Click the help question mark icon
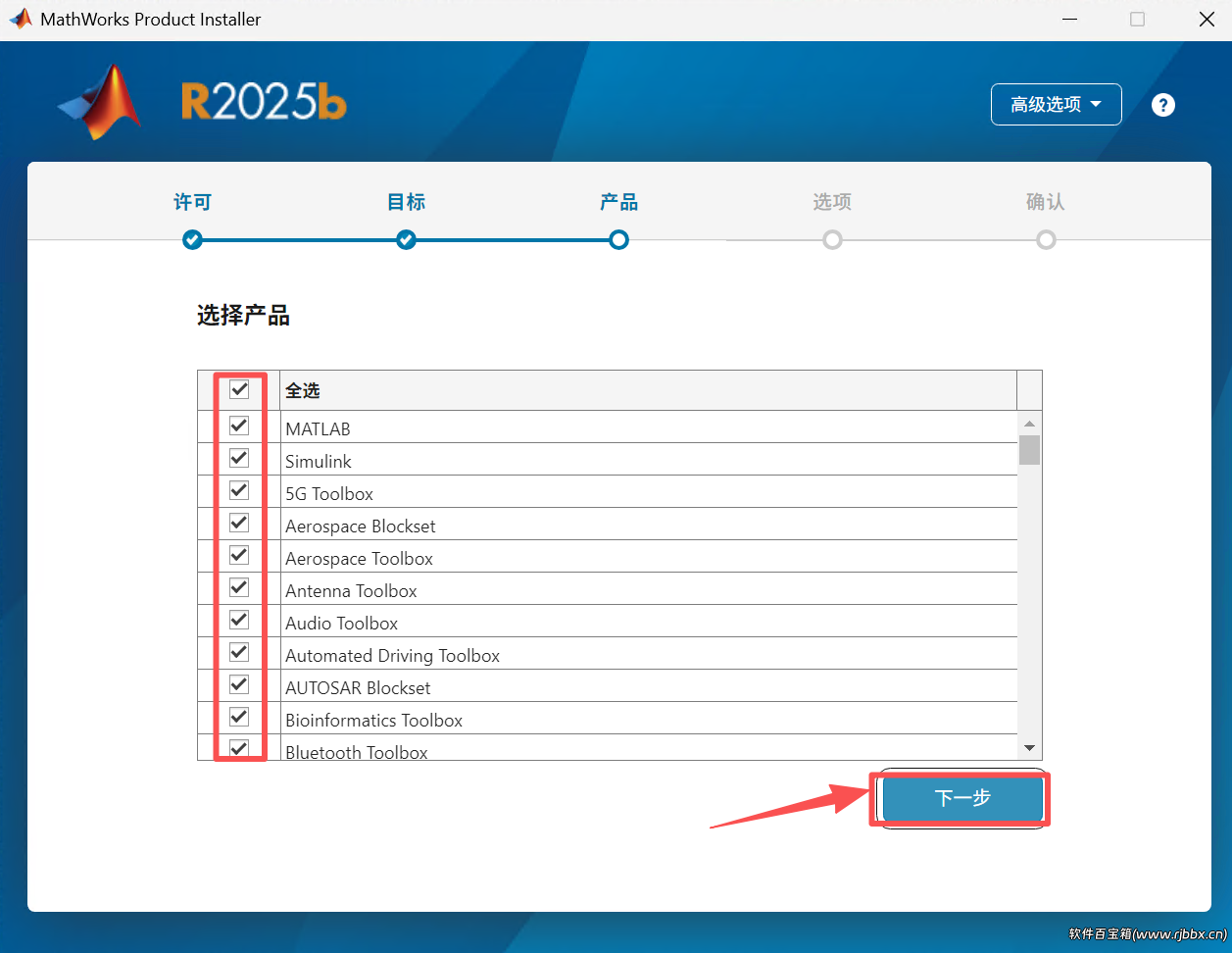Image resolution: width=1232 pixels, height=953 pixels. pyautogui.click(x=1163, y=105)
